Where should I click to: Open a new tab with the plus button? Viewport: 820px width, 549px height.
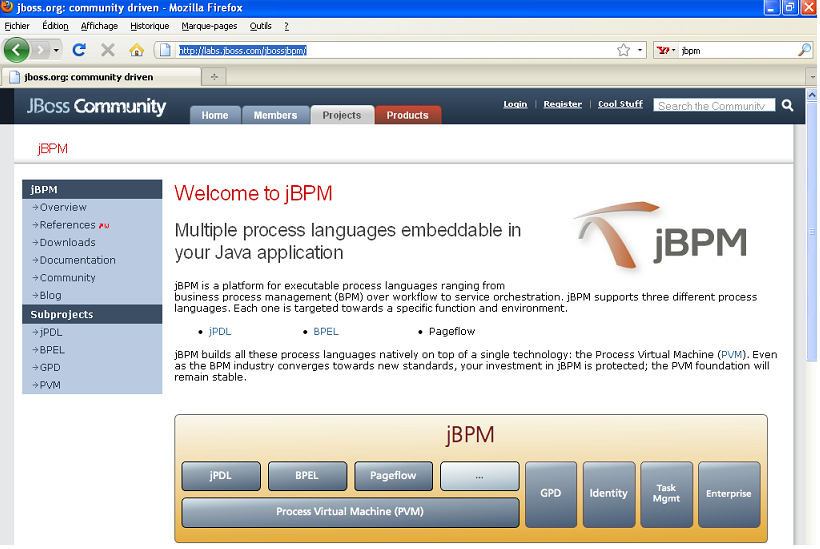214,76
